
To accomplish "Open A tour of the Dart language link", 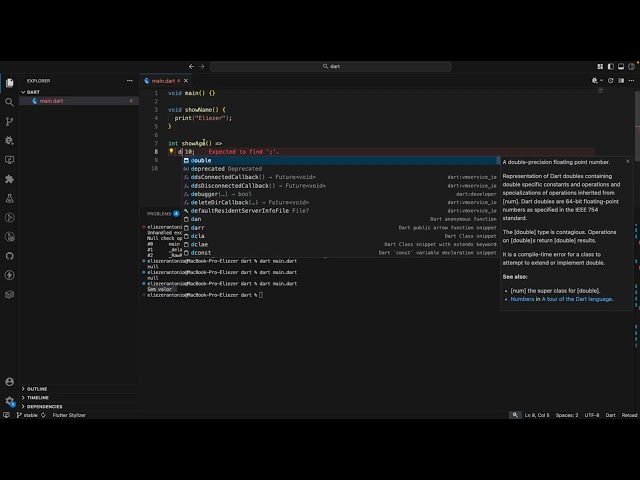I will click(577, 299).
